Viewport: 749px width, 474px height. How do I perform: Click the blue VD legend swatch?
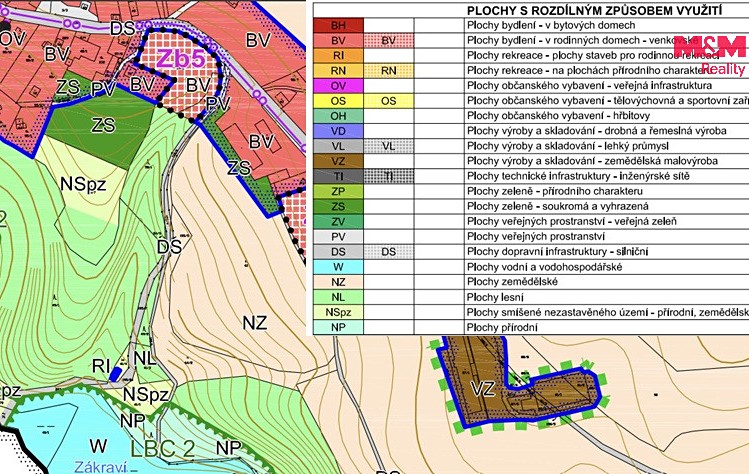pos(338,131)
